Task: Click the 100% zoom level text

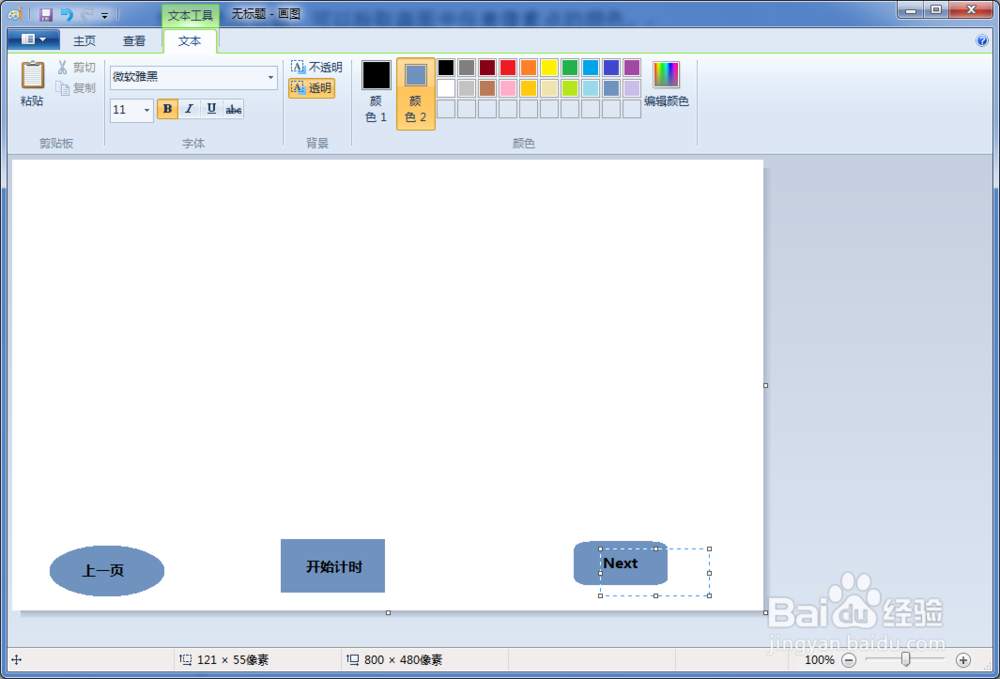Action: 820,660
